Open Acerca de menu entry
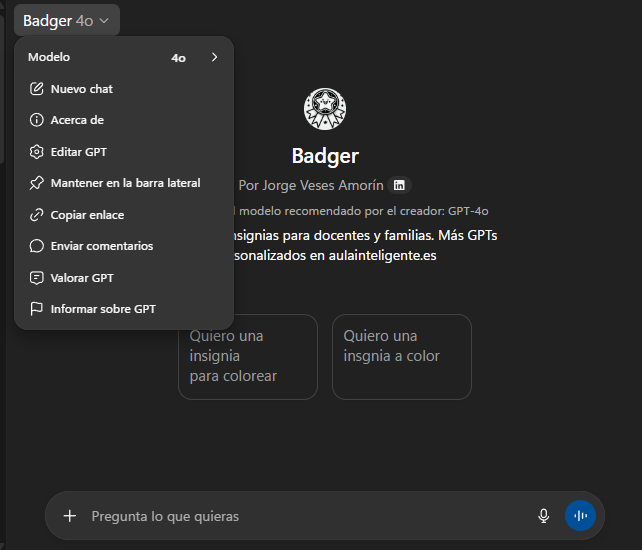Viewport: 642px width, 550px height. [x=124, y=120]
